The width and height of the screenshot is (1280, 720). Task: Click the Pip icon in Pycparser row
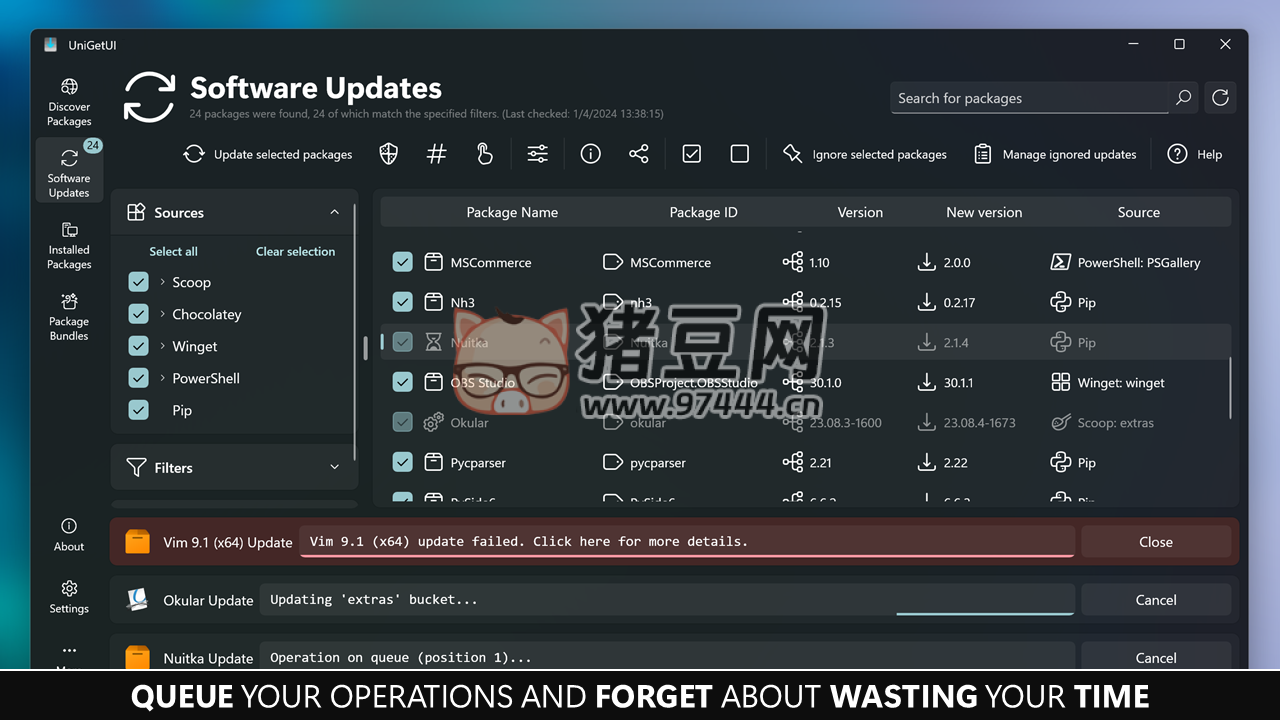coord(1061,462)
